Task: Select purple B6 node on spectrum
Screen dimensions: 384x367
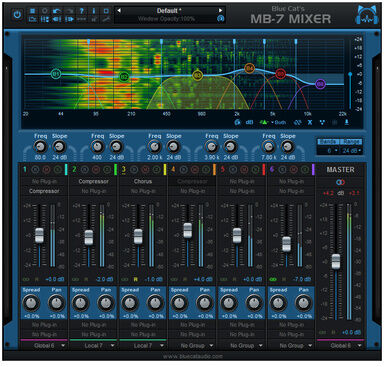Action: tap(320, 84)
